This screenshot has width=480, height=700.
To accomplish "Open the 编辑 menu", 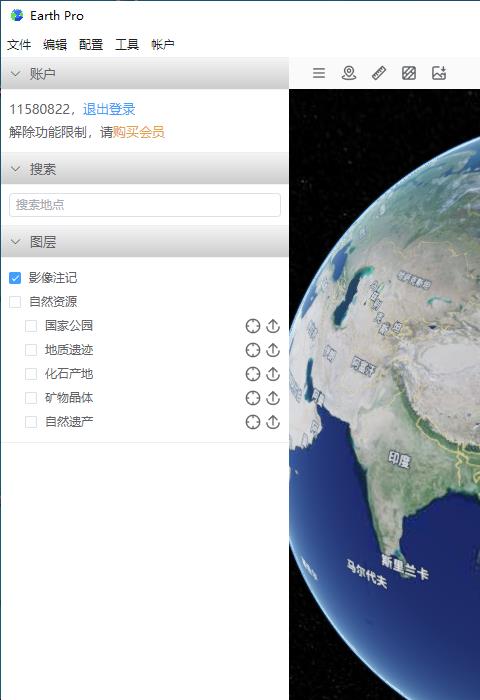I will click(55, 44).
